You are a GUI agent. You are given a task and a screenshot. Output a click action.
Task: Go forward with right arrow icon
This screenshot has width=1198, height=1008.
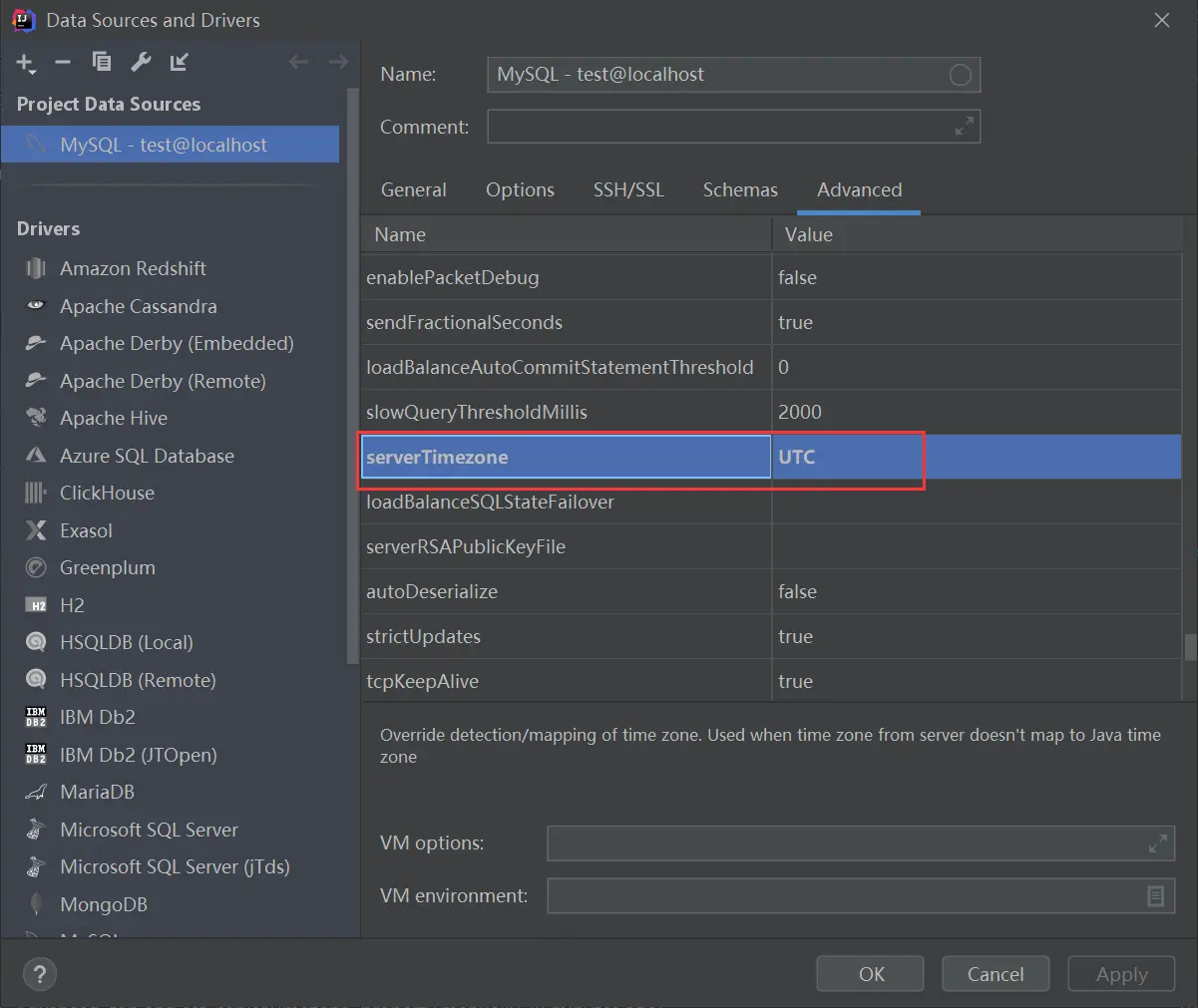[338, 62]
